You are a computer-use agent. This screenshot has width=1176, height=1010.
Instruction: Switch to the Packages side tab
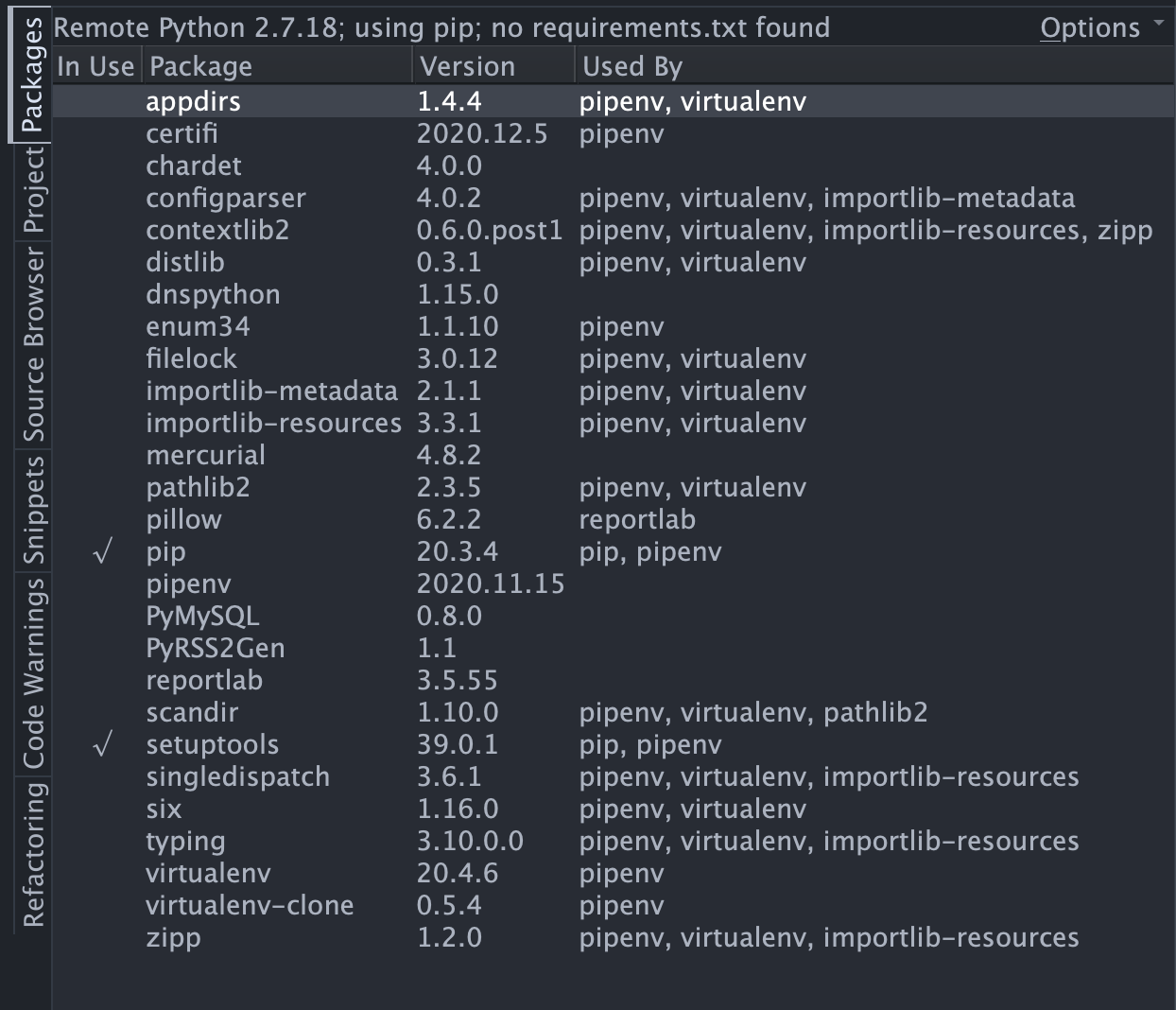tap(31, 76)
